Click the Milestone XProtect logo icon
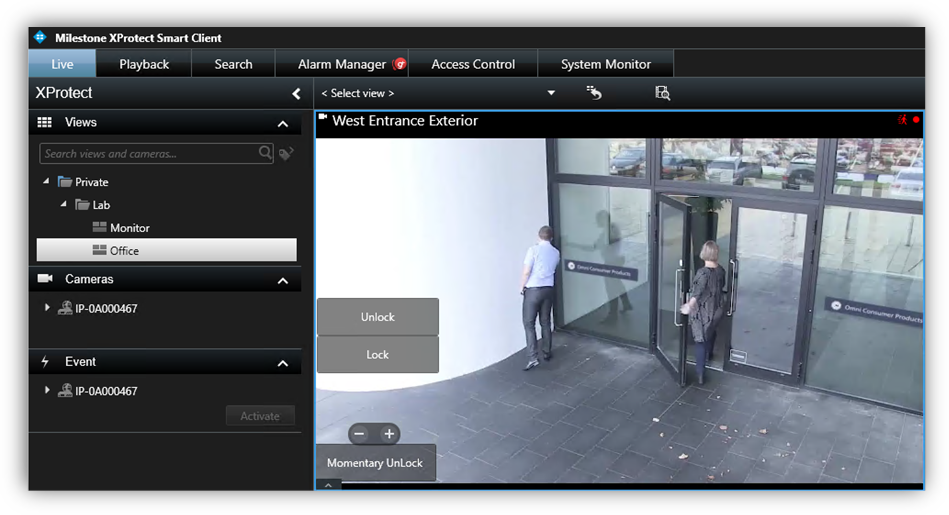 point(41,38)
